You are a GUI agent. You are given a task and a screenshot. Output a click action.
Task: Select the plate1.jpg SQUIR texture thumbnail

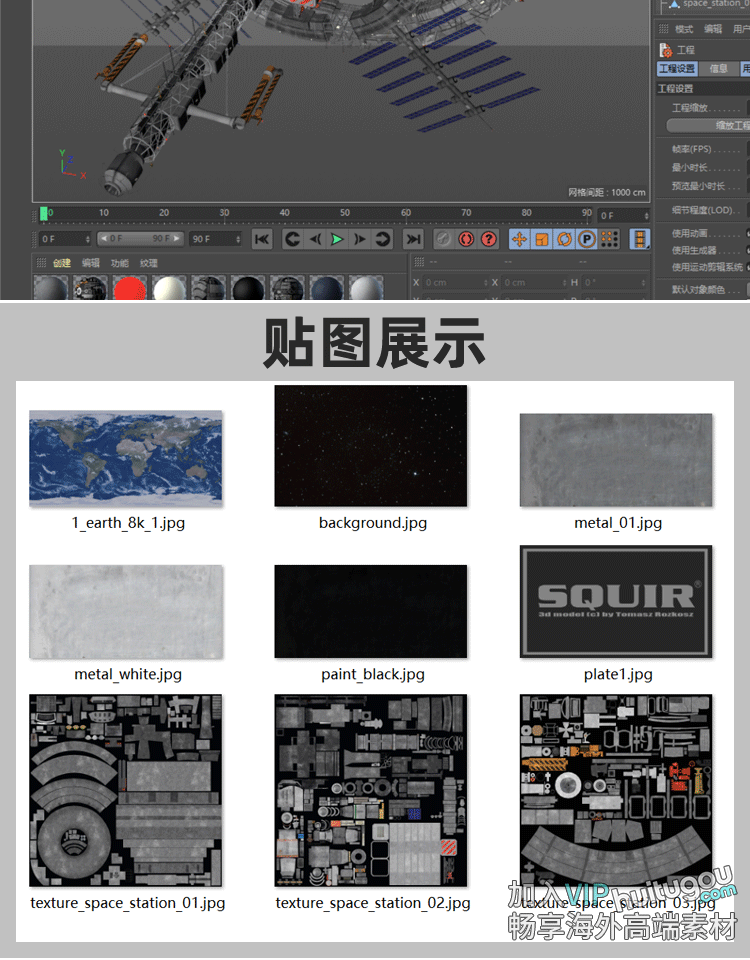(616, 602)
